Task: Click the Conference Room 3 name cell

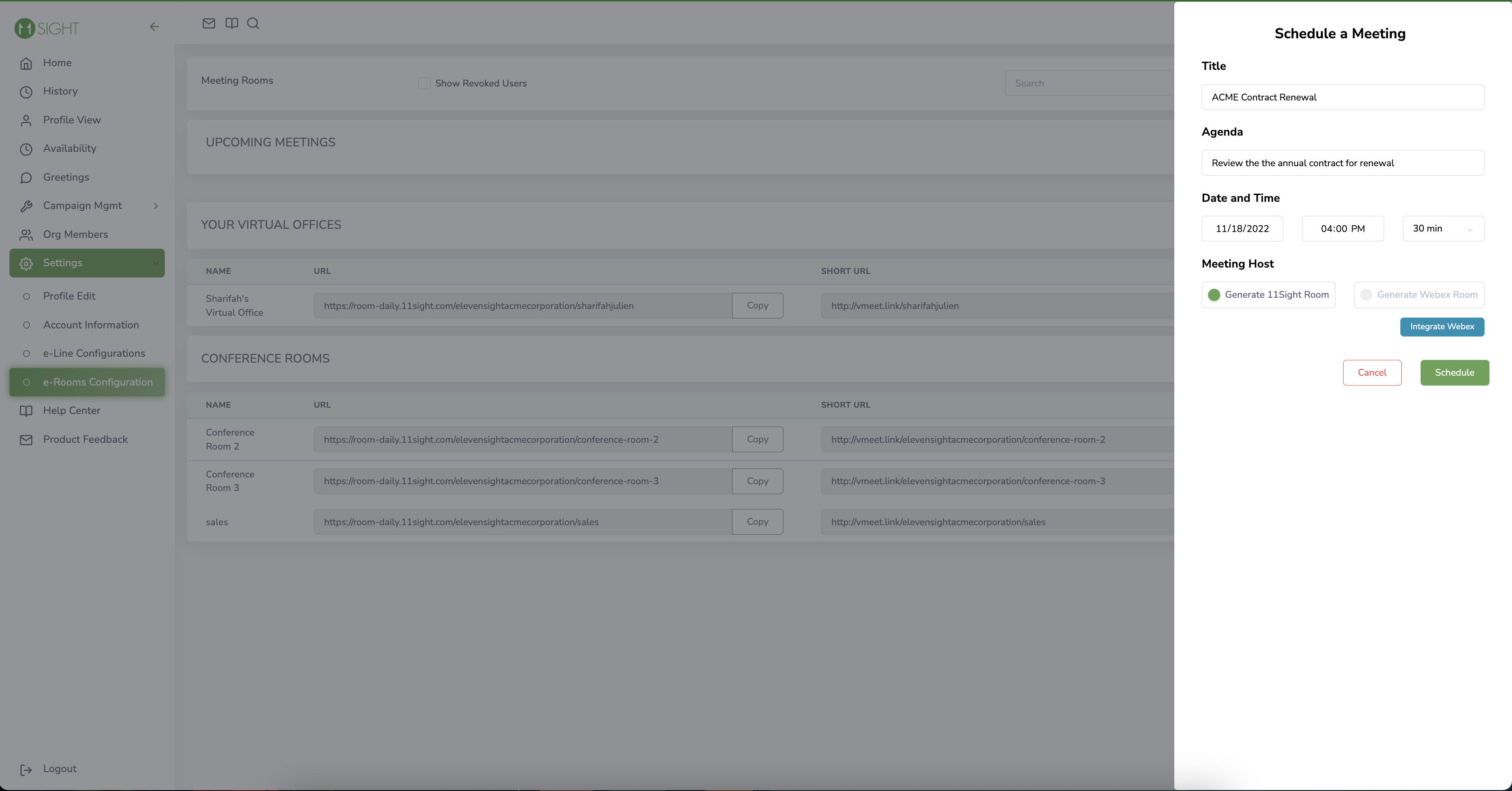Action: pos(230,481)
